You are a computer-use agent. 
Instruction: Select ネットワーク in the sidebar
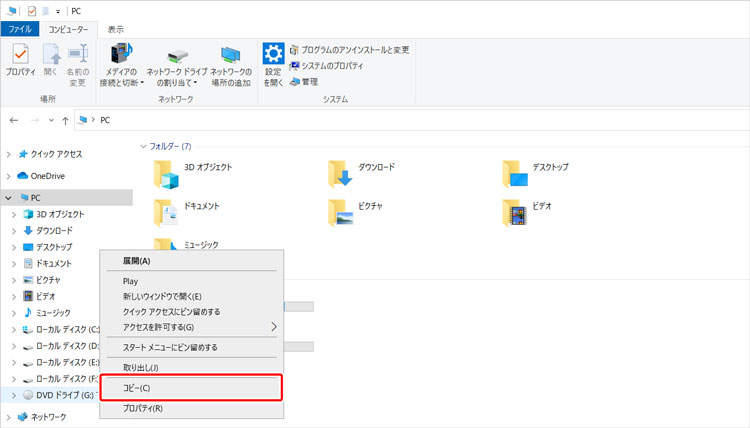[x=42, y=417]
